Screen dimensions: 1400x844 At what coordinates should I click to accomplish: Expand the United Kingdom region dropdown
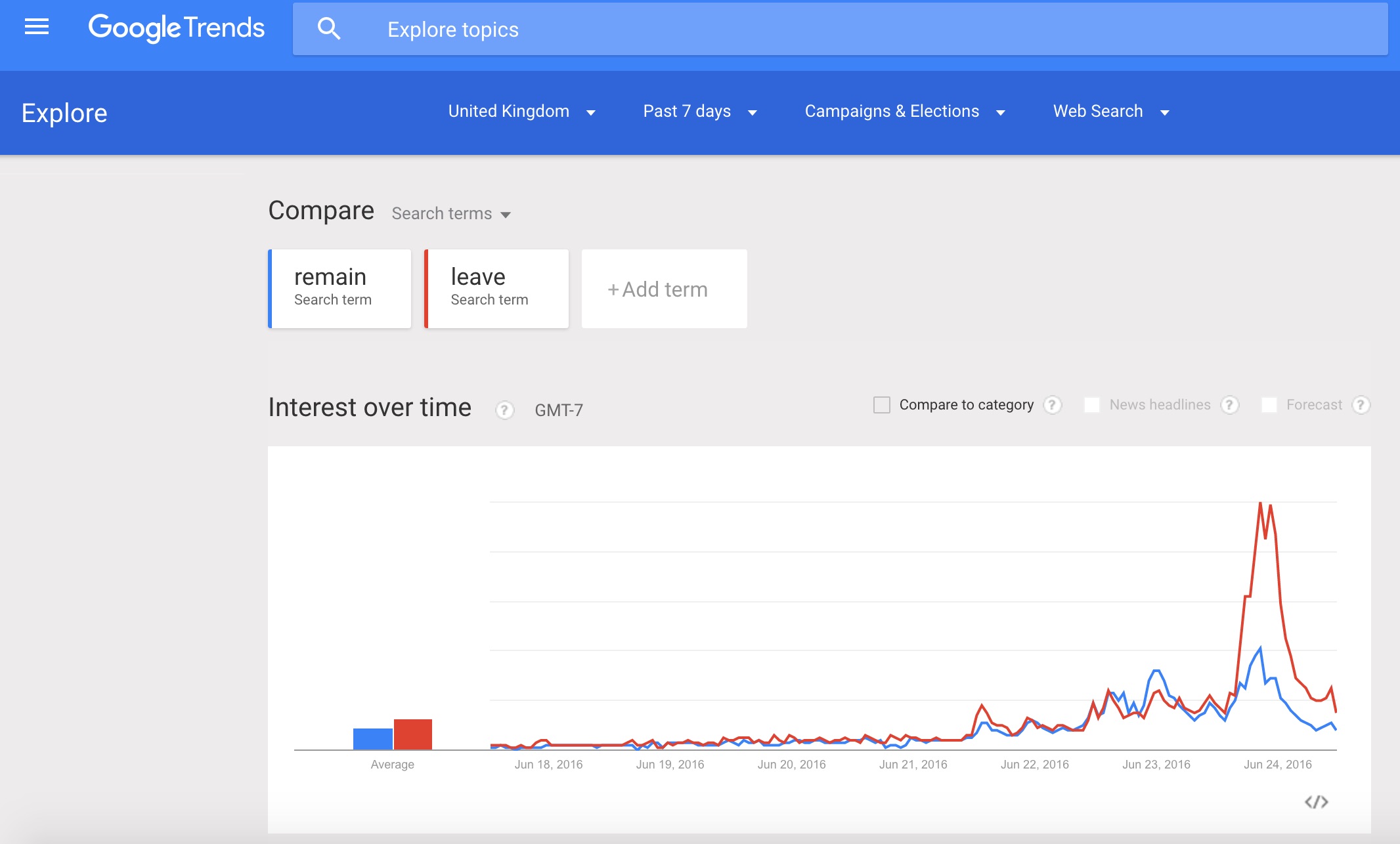coord(522,112)
